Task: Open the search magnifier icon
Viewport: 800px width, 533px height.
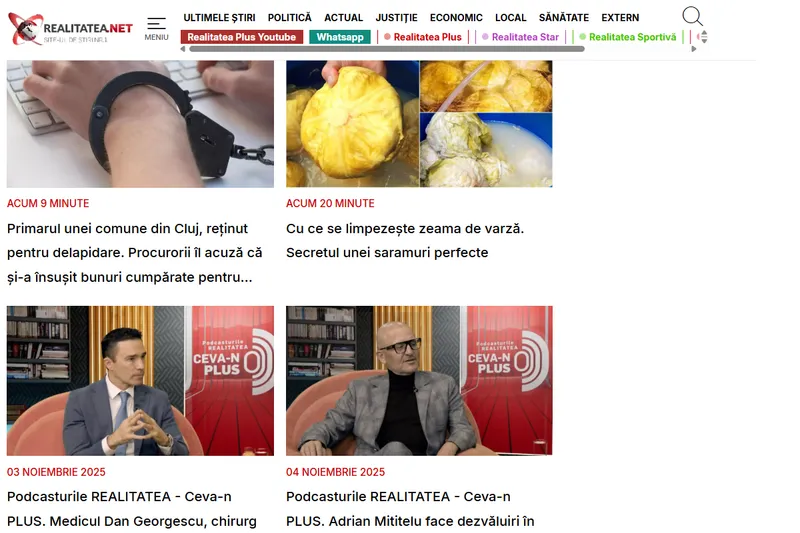Action: tap(692, 16)
